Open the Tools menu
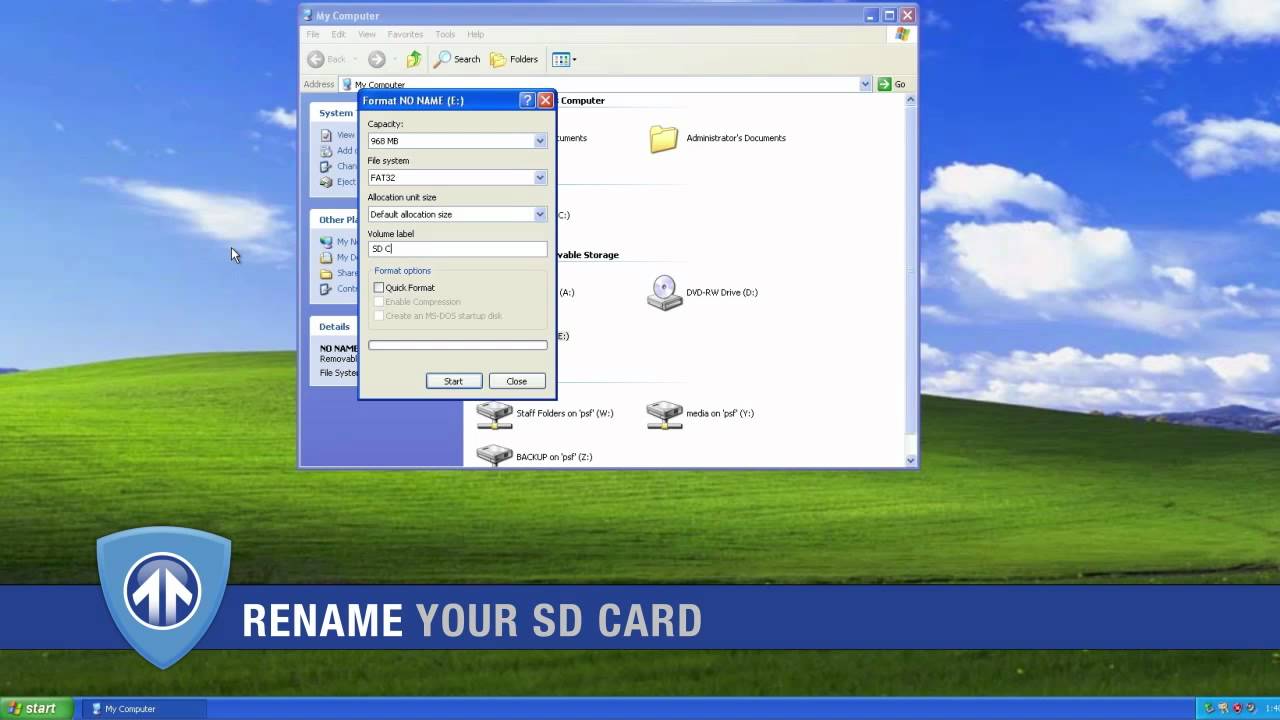Viewport: 1280px width, 720px height. coord(445,34)
